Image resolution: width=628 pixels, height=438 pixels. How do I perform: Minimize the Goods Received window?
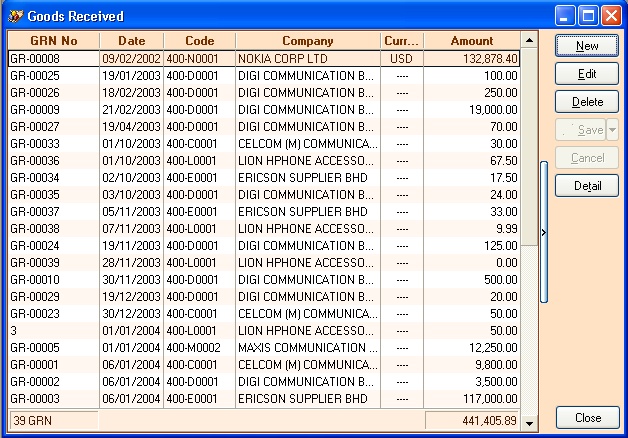click(x=565, y=16)
